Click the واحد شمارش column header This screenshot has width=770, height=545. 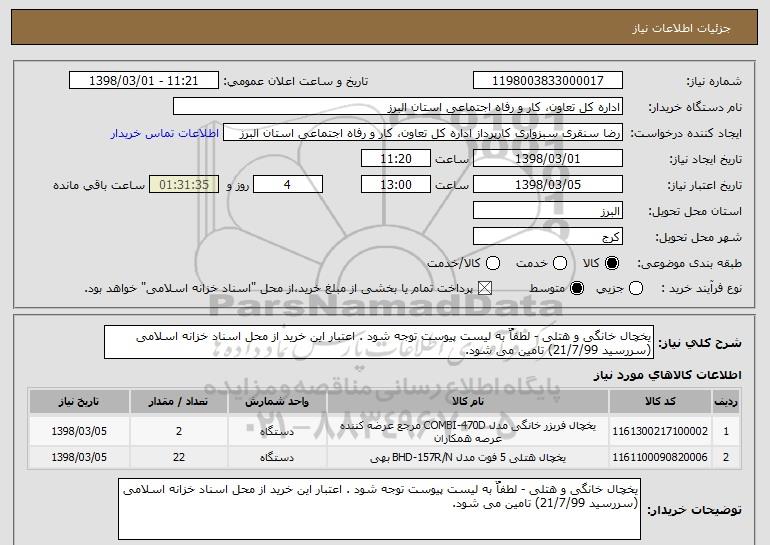[277, 402]
